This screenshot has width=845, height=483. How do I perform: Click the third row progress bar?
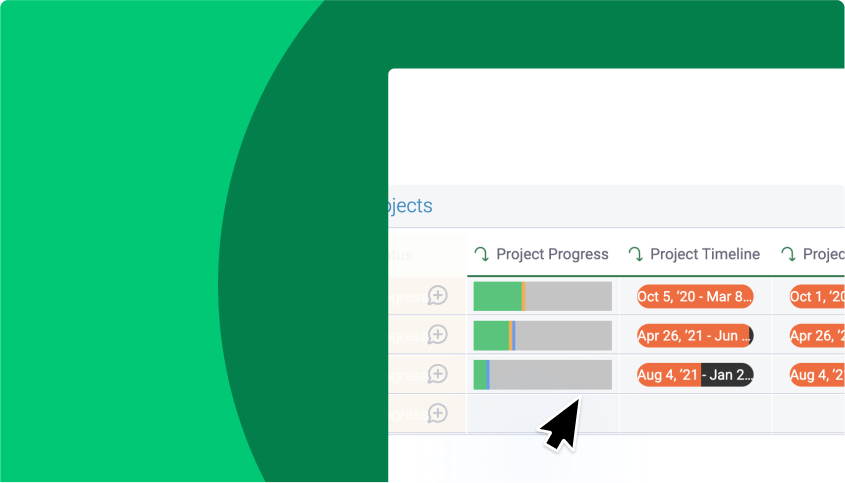pos(542,375)
